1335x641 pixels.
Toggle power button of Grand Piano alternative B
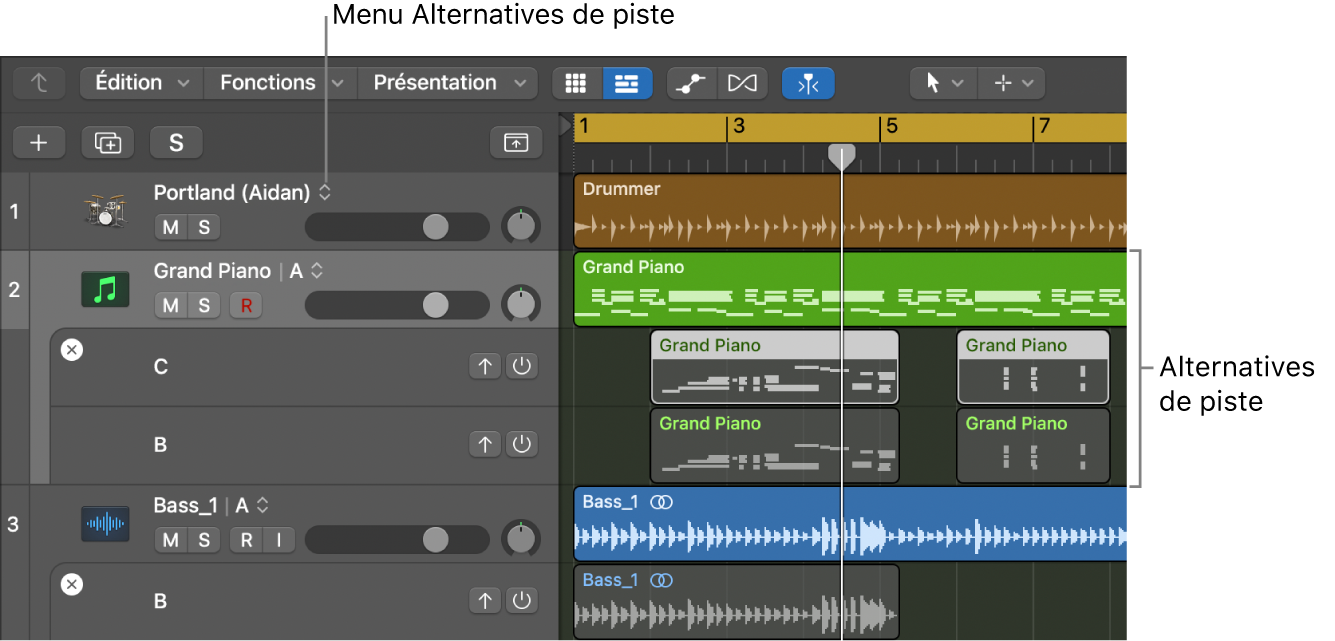click(x=521, y=444)
